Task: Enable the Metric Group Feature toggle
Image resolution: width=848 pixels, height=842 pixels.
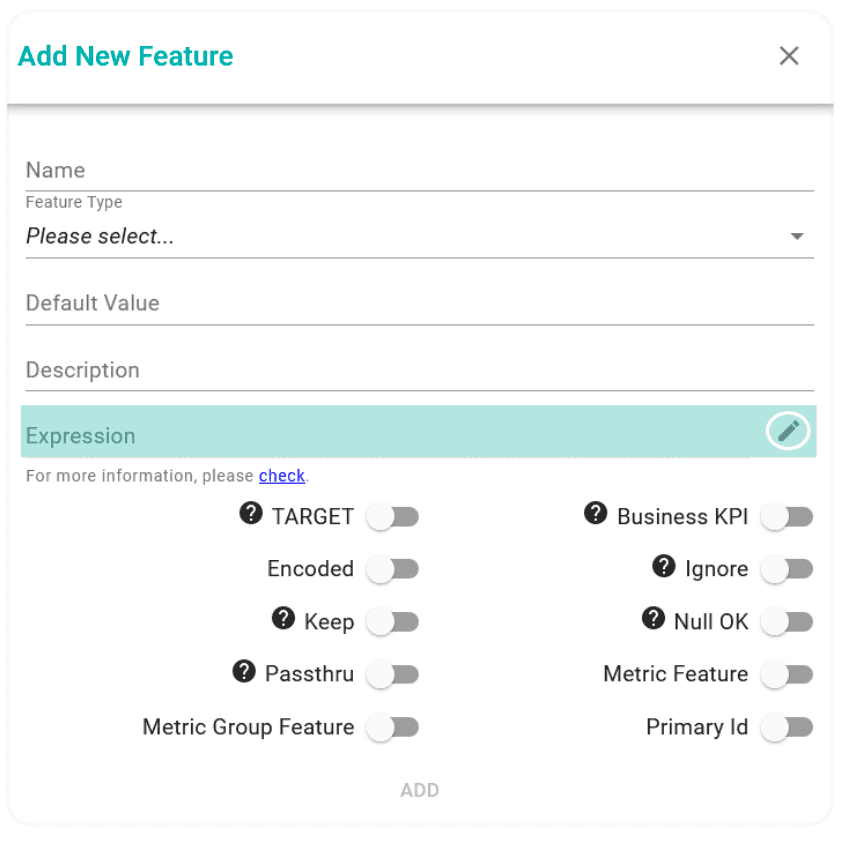Action: (393, 727)
